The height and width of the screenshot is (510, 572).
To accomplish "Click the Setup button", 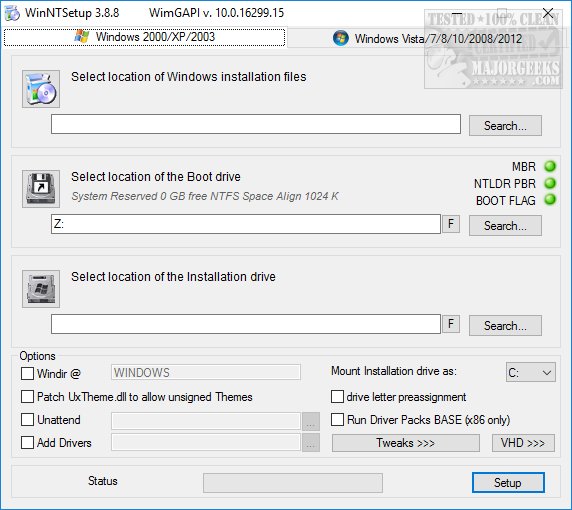I will point(508,483).
